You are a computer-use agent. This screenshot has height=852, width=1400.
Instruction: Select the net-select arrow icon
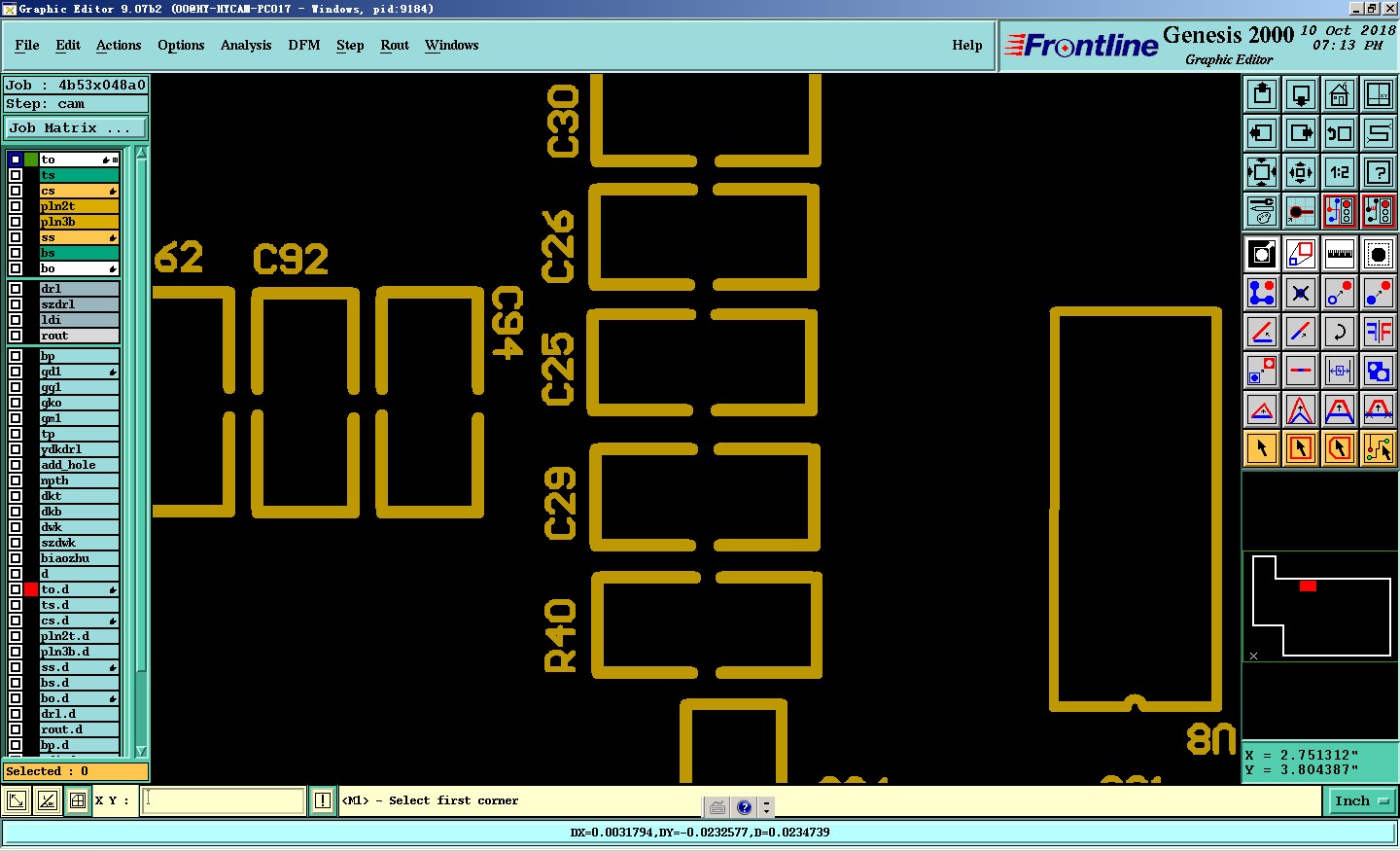click(x=1379, y=448)
